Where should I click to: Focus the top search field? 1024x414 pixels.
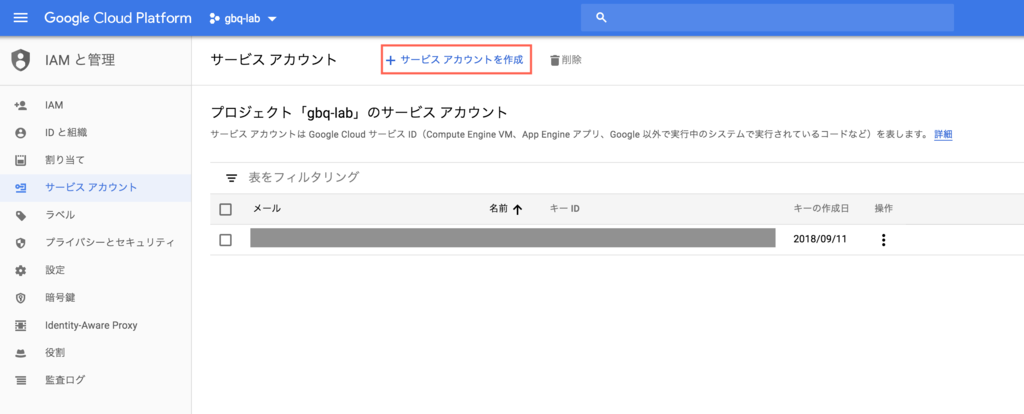coord(767,18)
